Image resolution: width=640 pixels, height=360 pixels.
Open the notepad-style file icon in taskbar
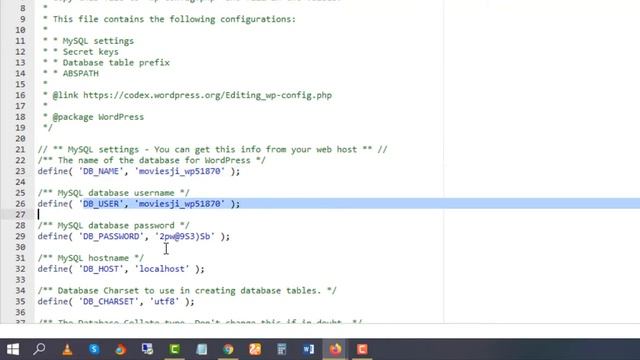201,349
